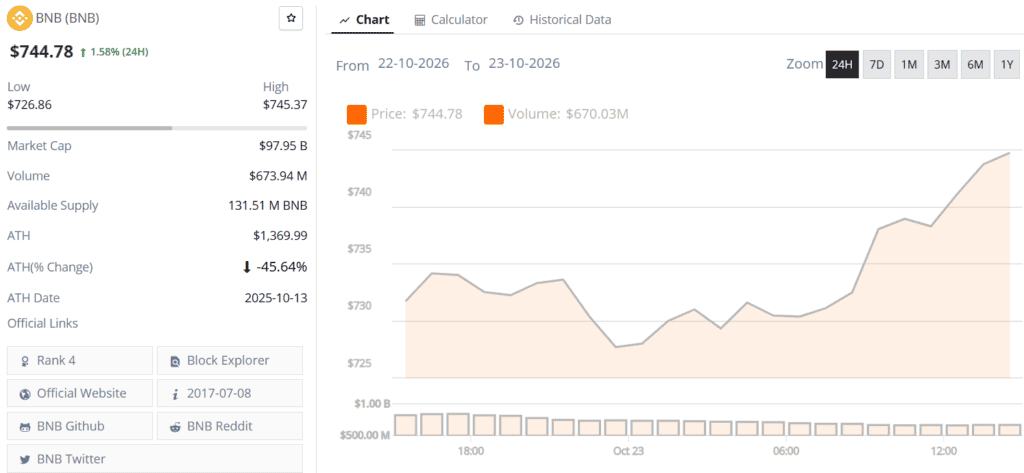
Task: Open the Block Explorer link
Action: click(x=230, y=361)
